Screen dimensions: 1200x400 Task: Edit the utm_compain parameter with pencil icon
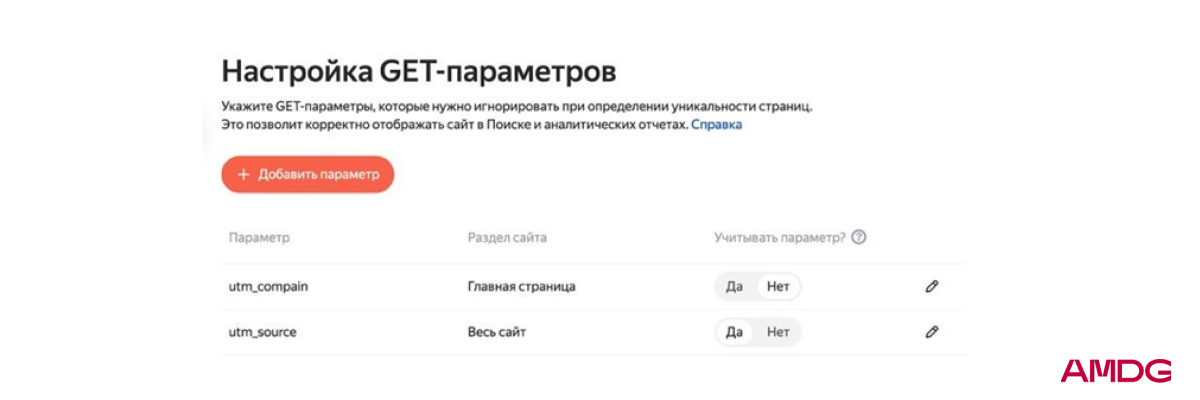point(932,287)
